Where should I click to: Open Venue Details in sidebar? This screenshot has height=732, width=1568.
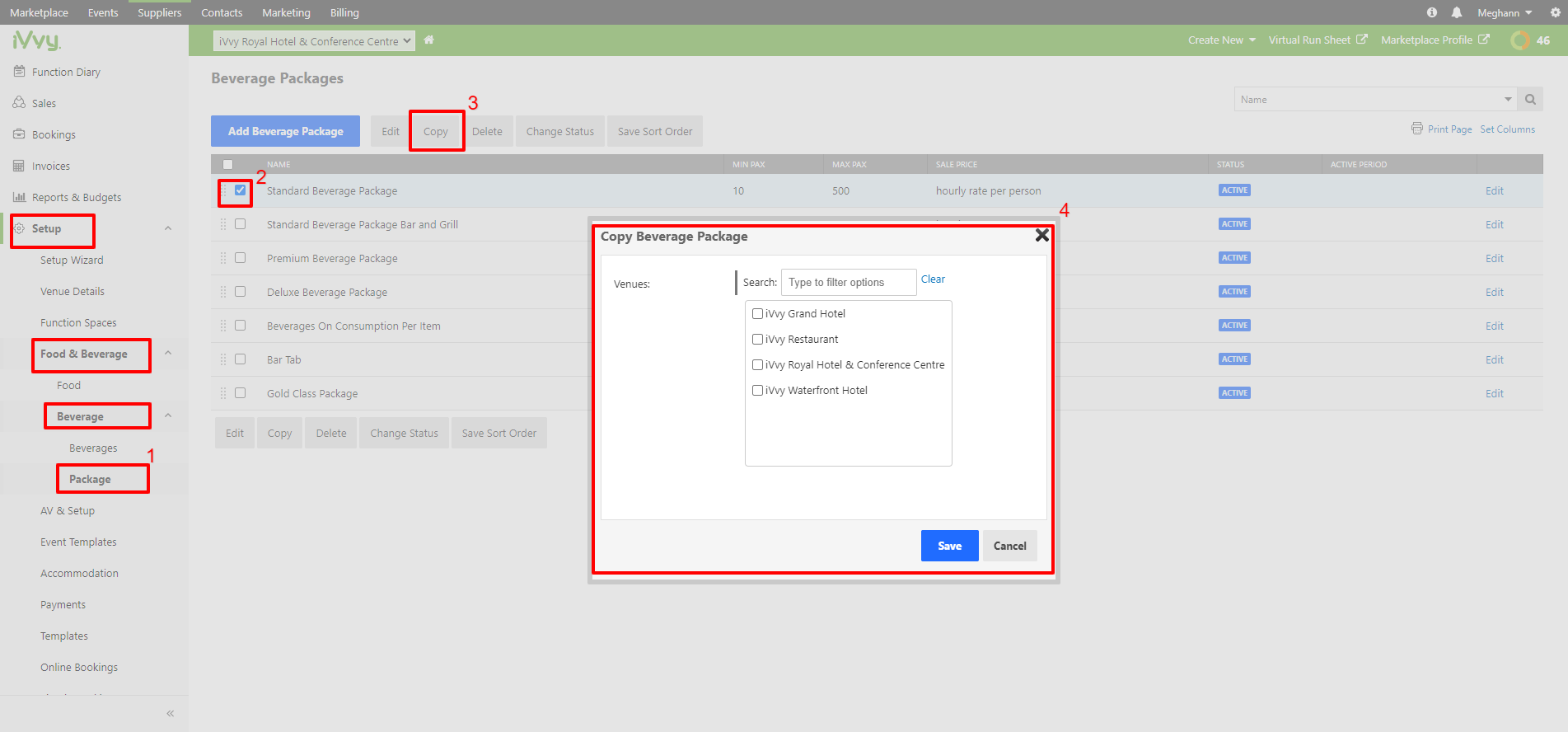[x=73, y=291]
